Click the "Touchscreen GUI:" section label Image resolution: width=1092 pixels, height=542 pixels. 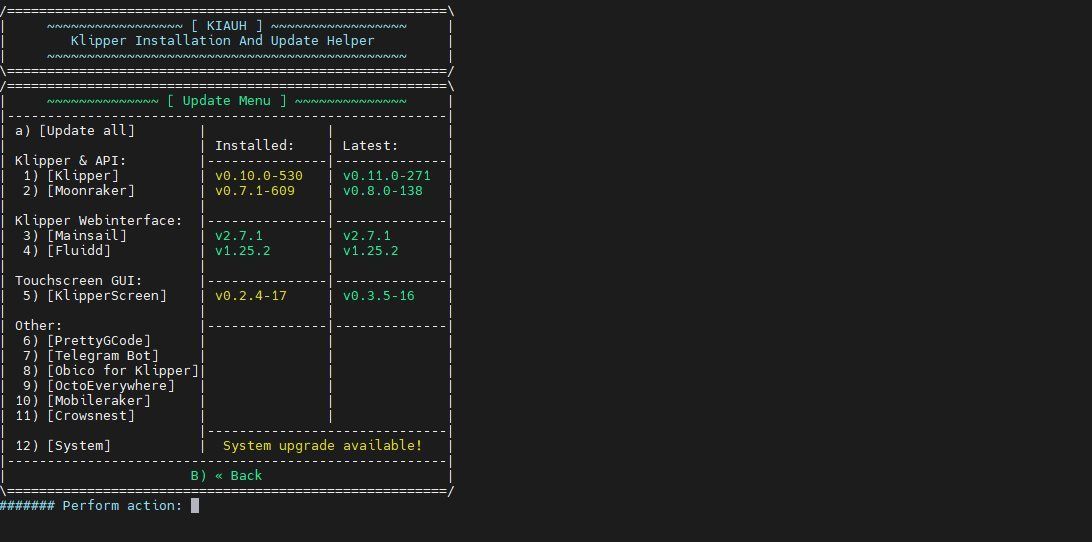(79, 281)
